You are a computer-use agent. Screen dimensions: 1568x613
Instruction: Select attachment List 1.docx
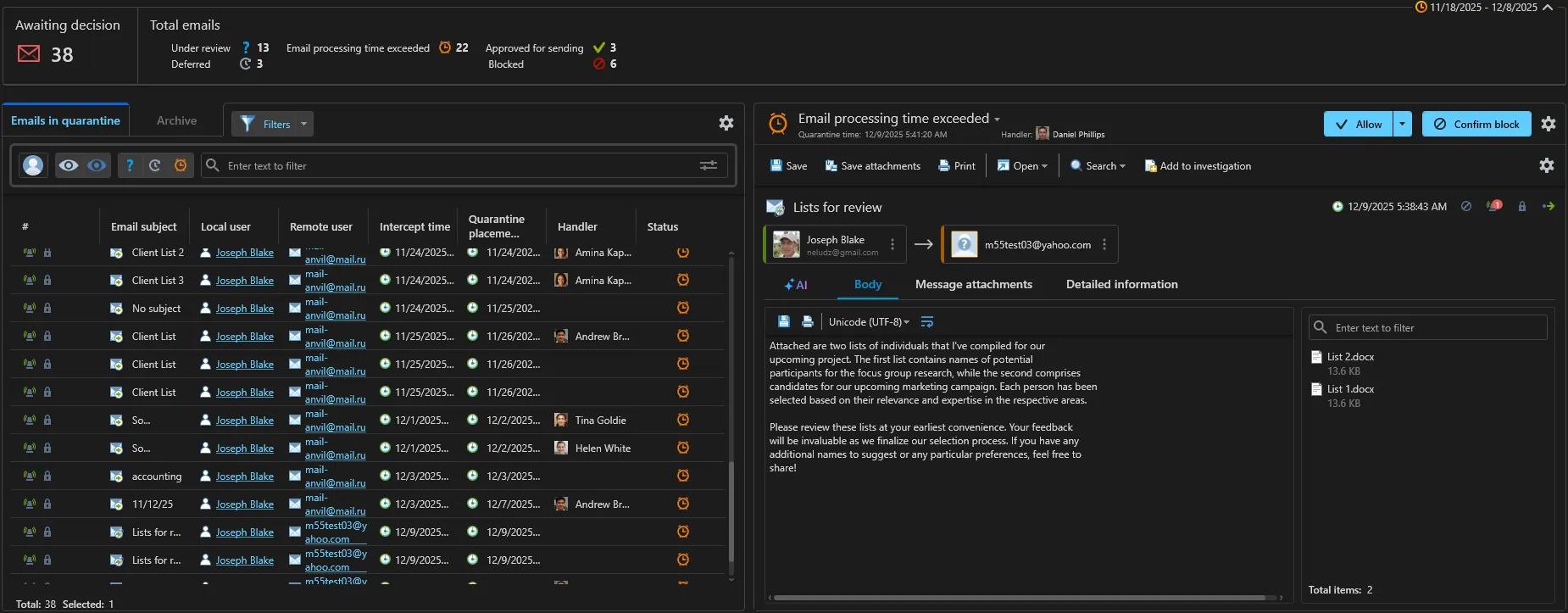coord(1350,389)
